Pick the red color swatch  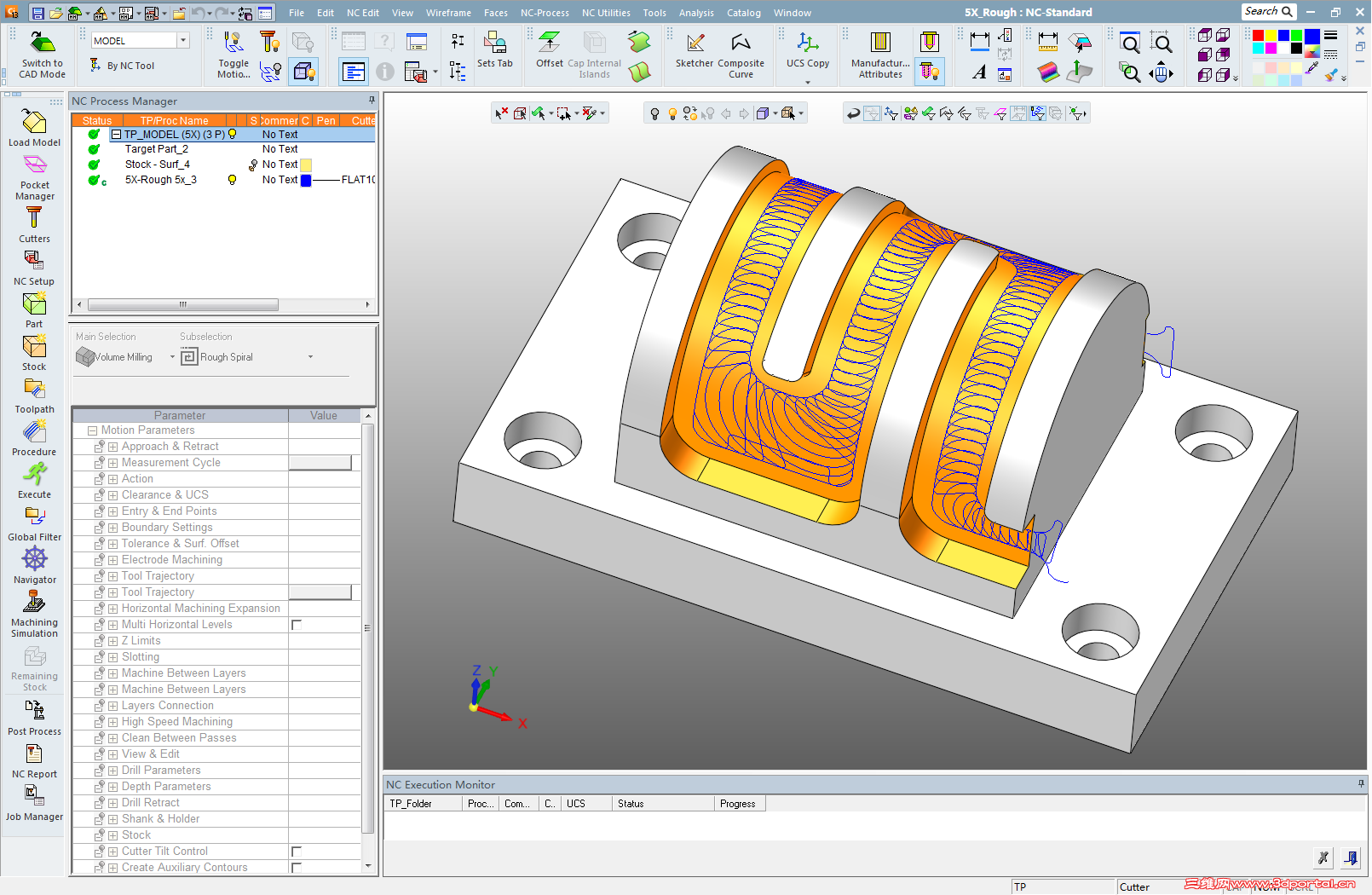pos(1258,36)
